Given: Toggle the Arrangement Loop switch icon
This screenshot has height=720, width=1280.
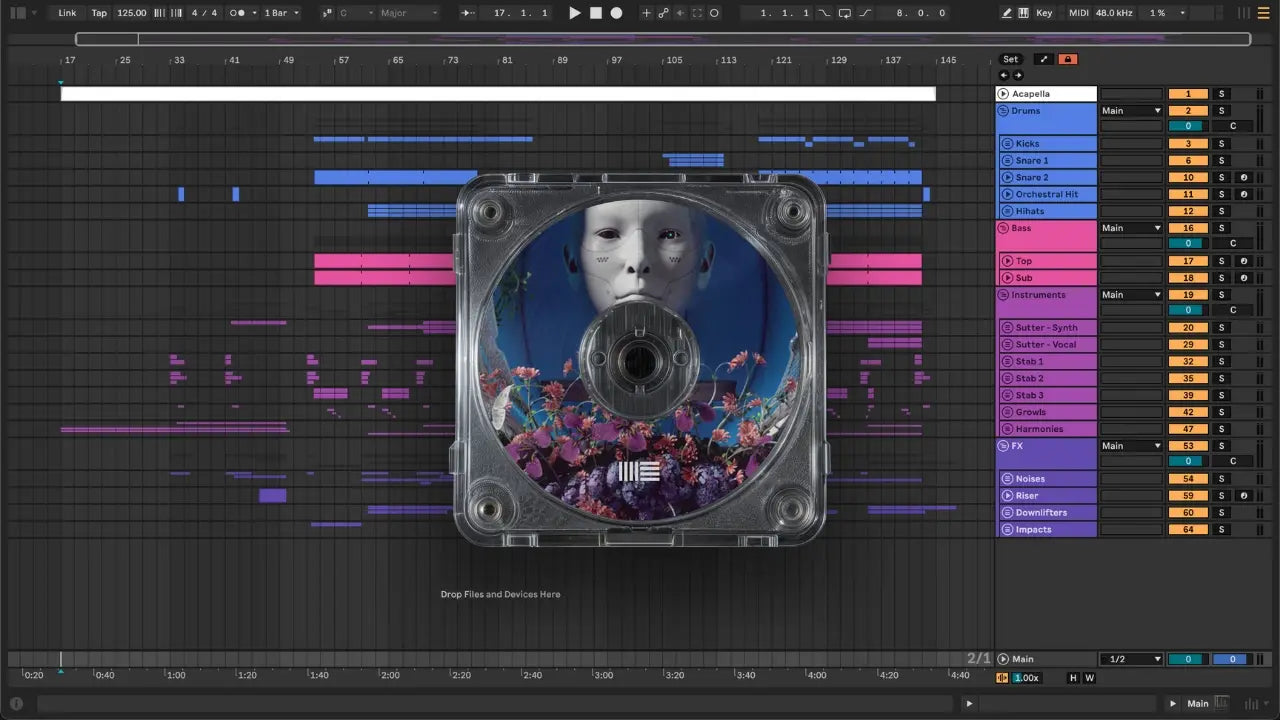Looking at the screenshot, I should 845,13.
